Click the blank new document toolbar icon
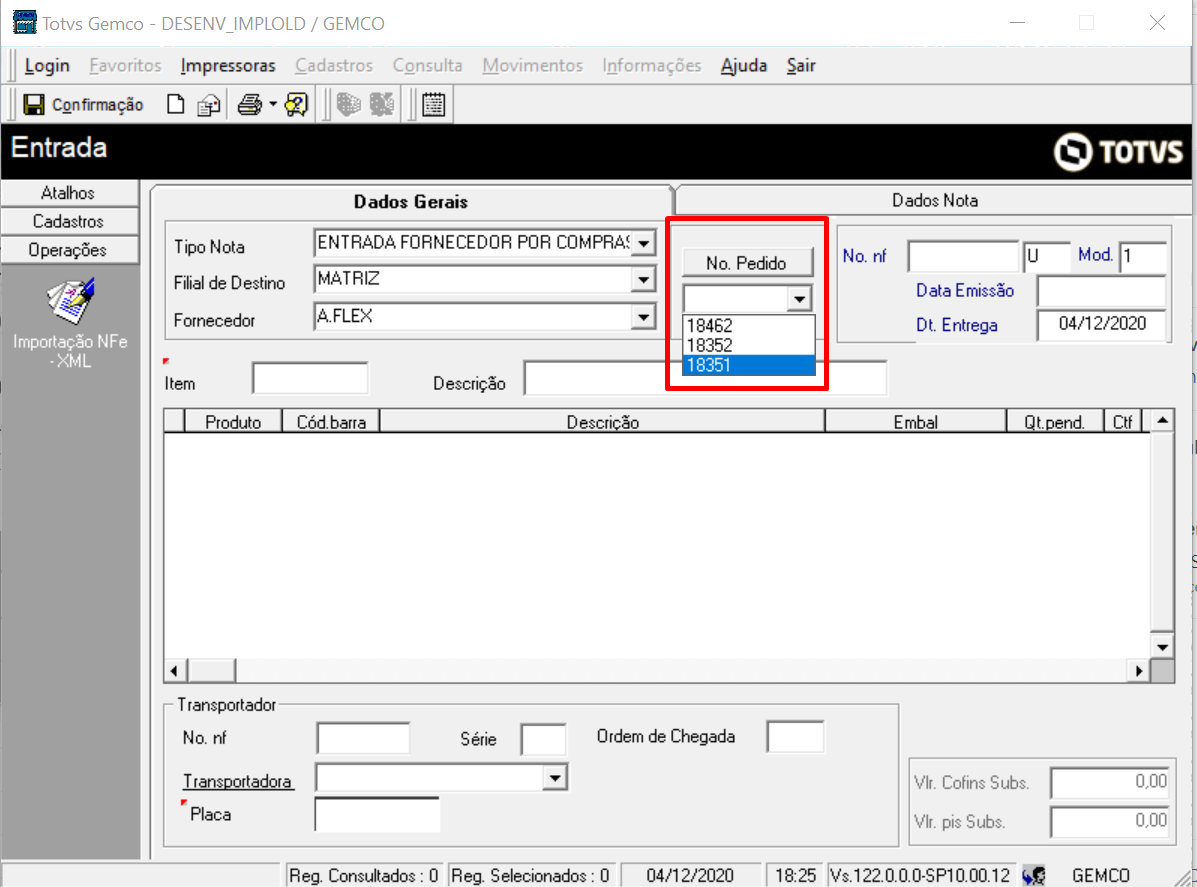The image size is (1197, 887). coord(176,105)
